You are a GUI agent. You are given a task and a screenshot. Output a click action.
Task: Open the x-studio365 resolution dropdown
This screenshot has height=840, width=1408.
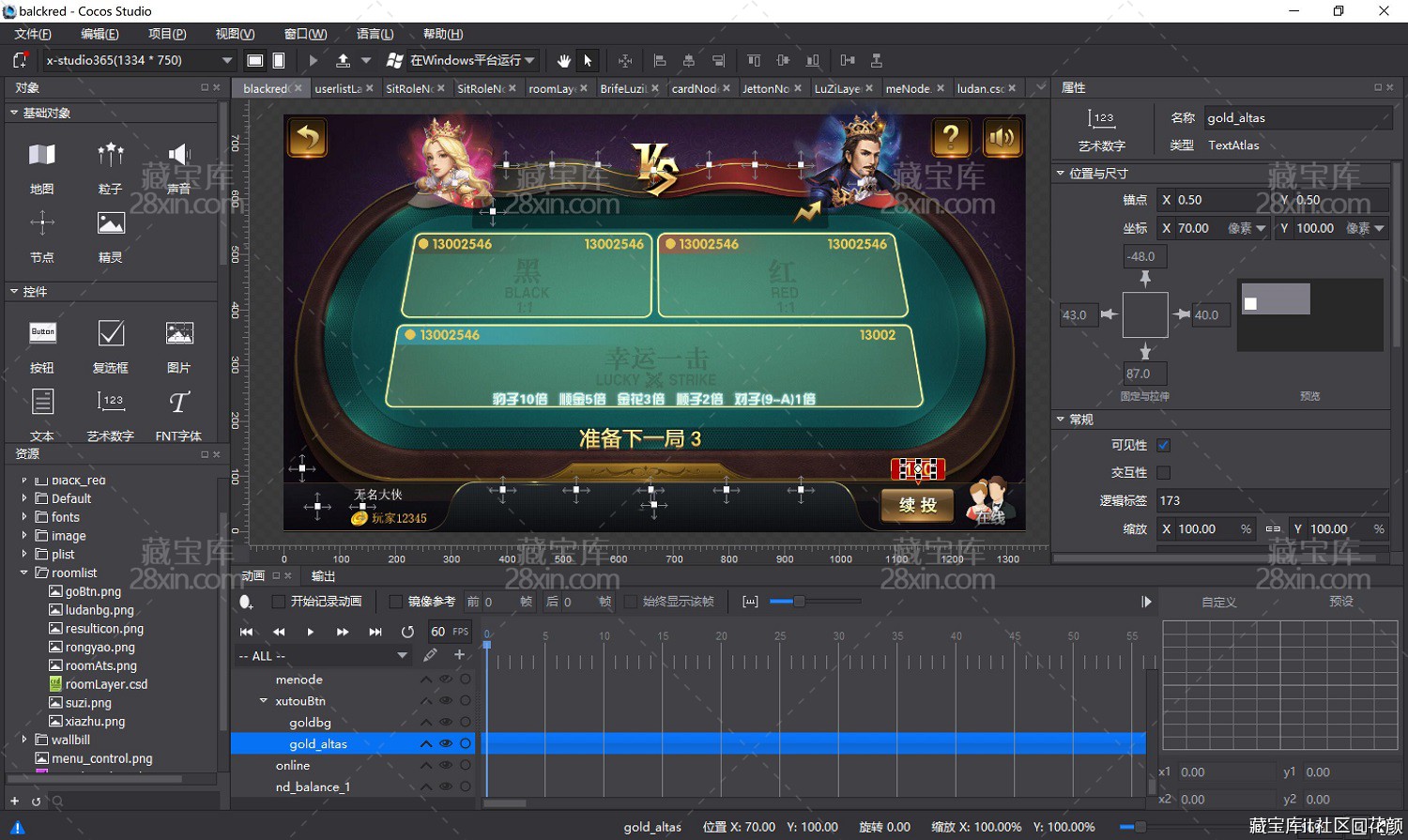tap(138, 60)
